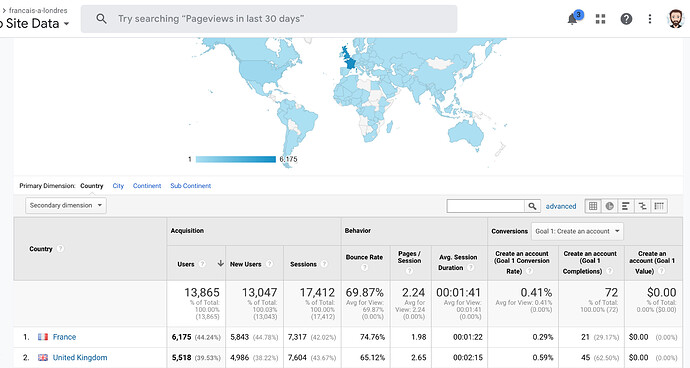Click the table filter search button

(x=532, y=206)
